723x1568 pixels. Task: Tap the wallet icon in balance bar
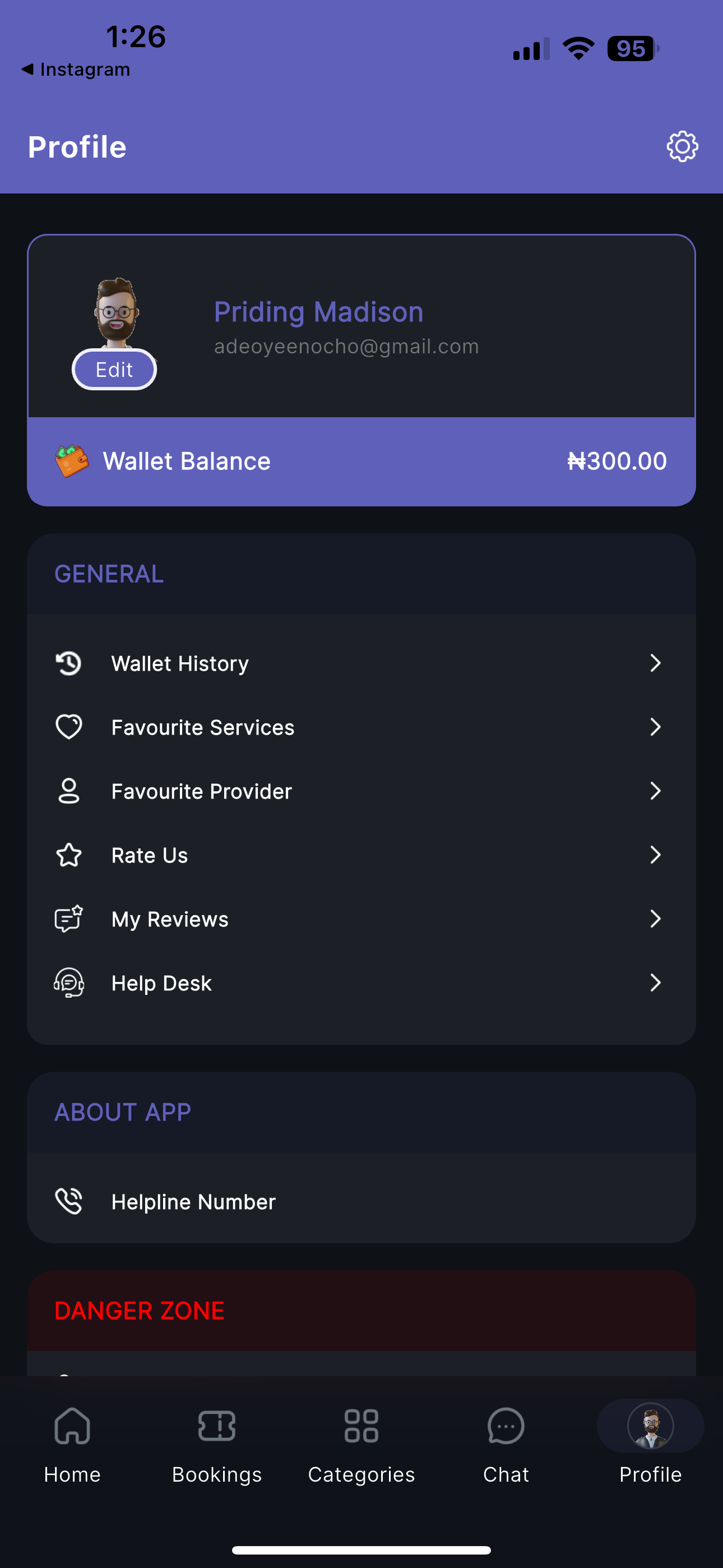[x=72, y=461]
